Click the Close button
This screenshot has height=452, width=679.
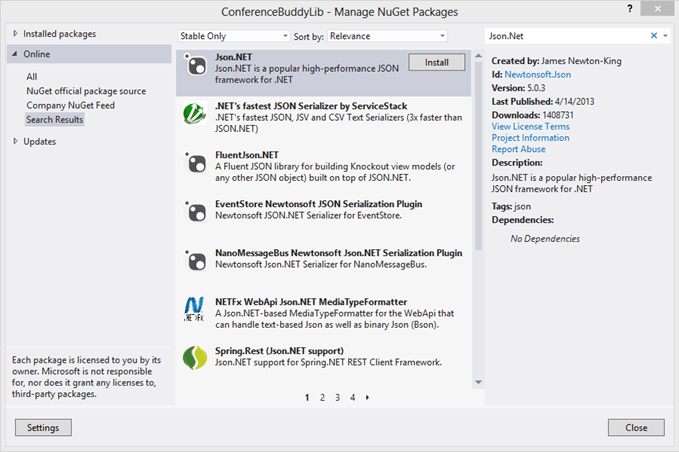tap(636, 428)
